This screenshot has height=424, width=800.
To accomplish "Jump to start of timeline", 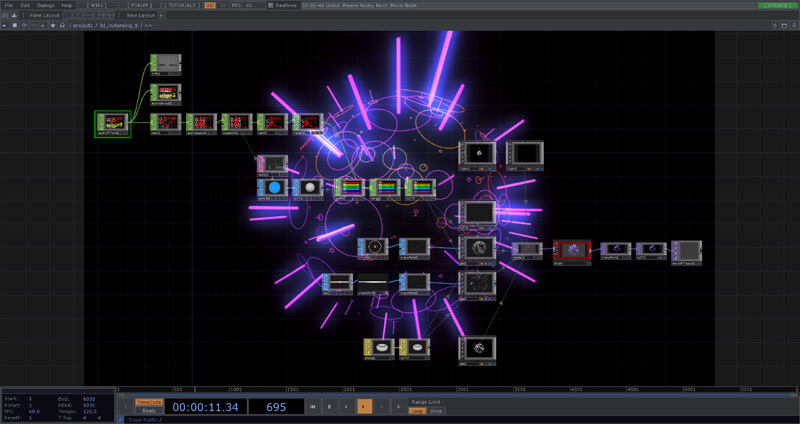I will click(x=313, y=407).
